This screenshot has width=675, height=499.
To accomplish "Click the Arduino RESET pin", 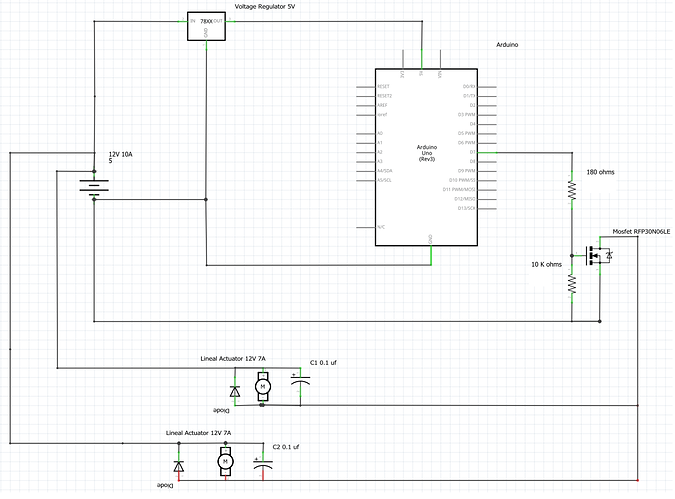I will [366, 87].
